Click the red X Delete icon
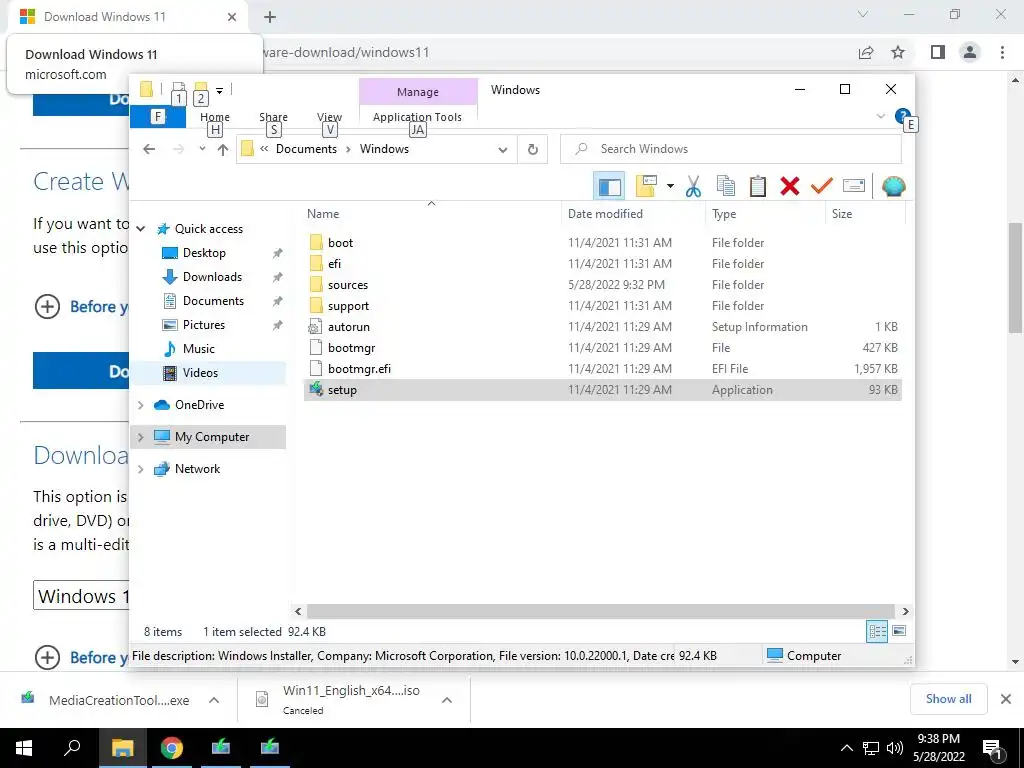 pos(790,186)
